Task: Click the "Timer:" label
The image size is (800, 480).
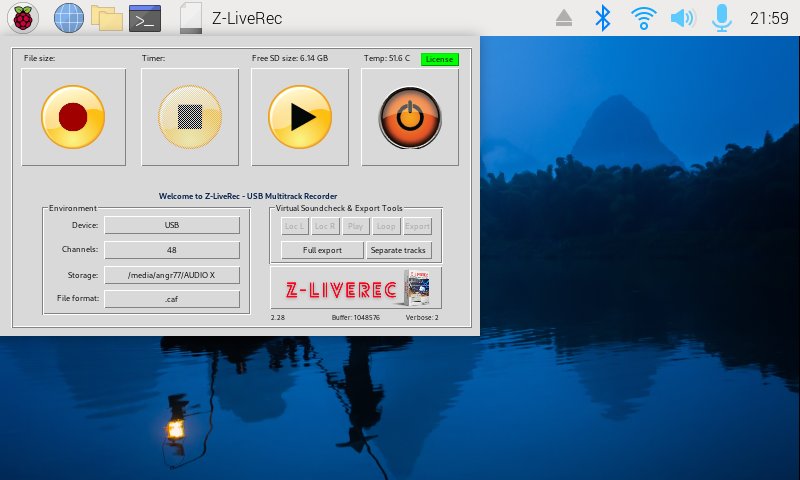Action: tap(154, 58)
